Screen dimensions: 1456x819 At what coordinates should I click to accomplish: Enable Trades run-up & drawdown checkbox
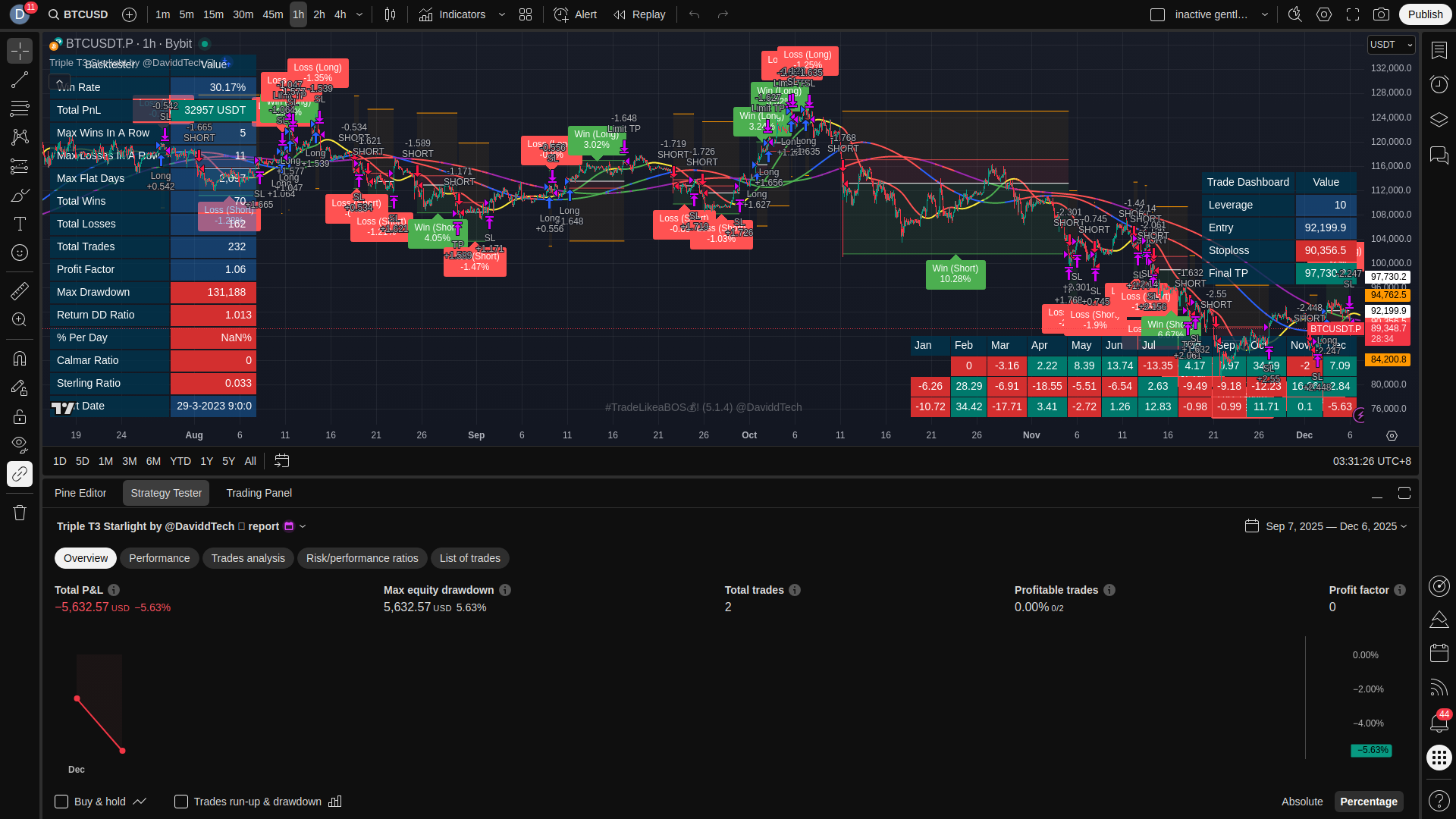point(181,802)
